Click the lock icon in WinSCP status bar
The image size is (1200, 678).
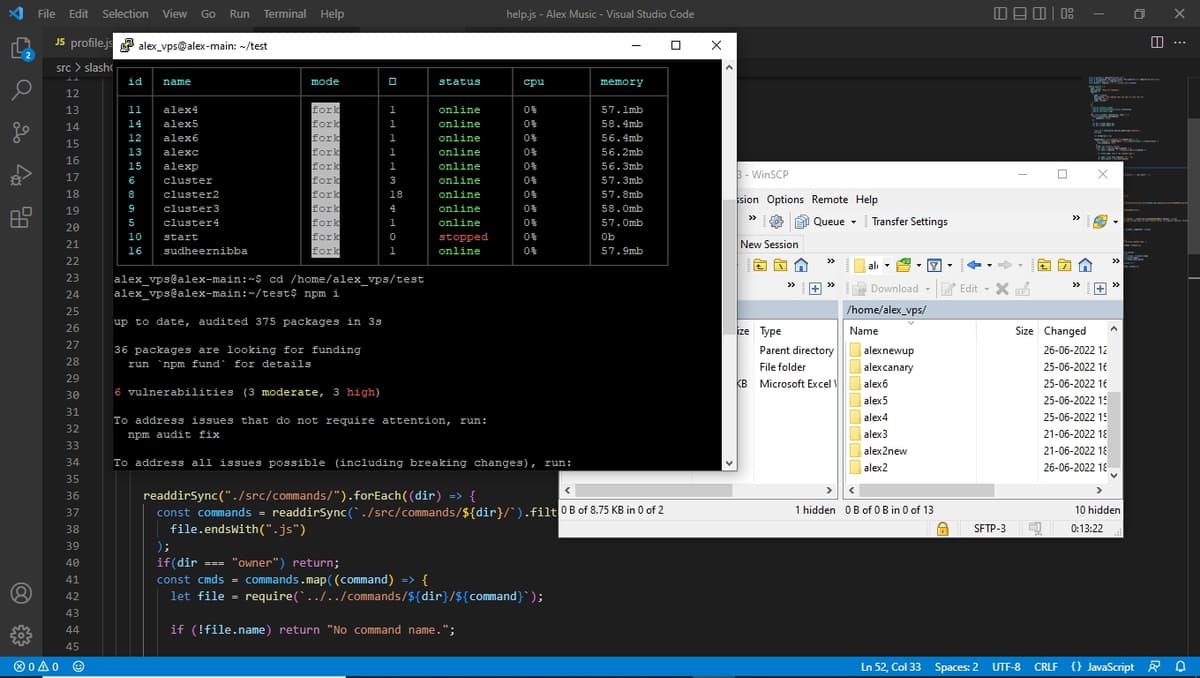[x=942, y=528]
